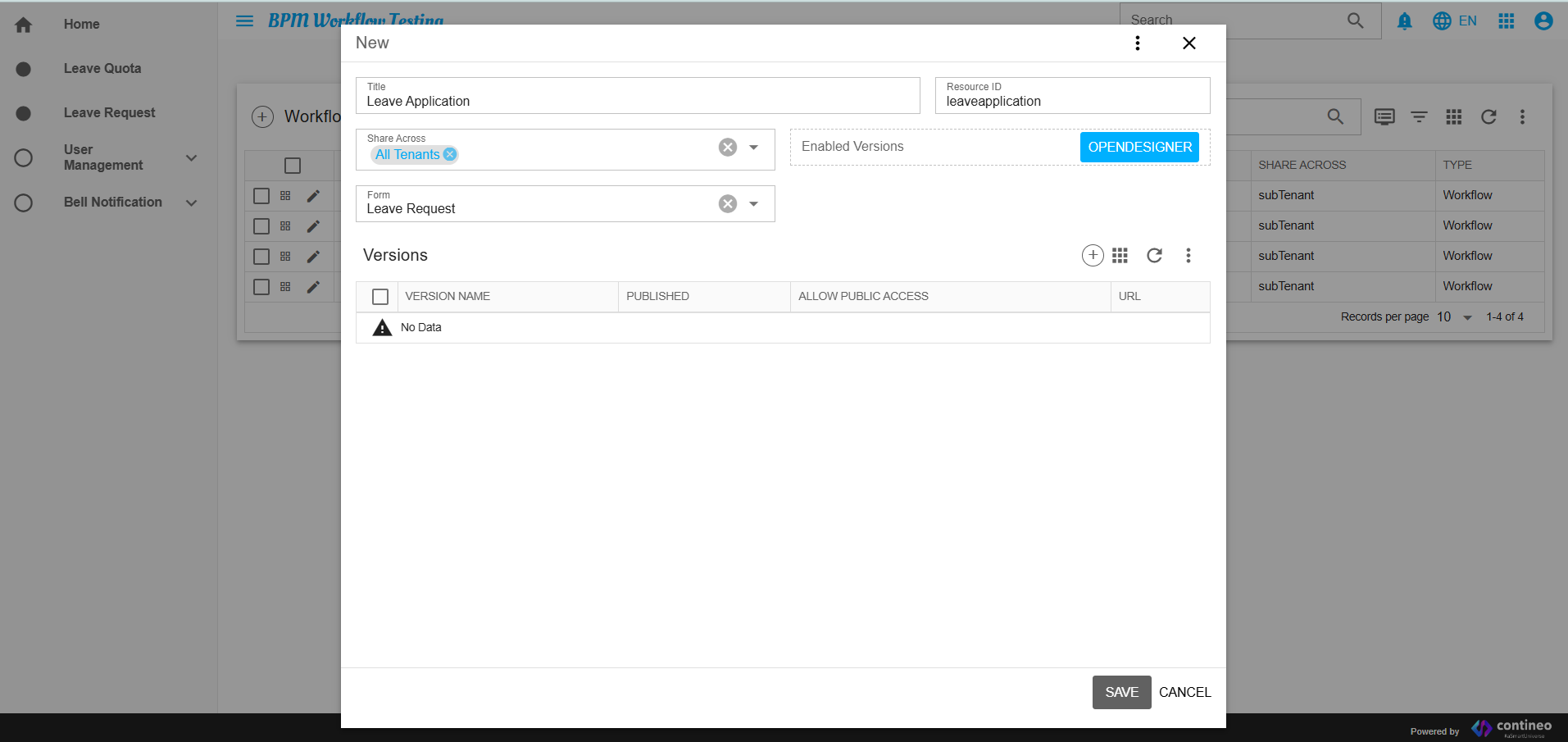Open Versions column grid selector

(1120, 256)
